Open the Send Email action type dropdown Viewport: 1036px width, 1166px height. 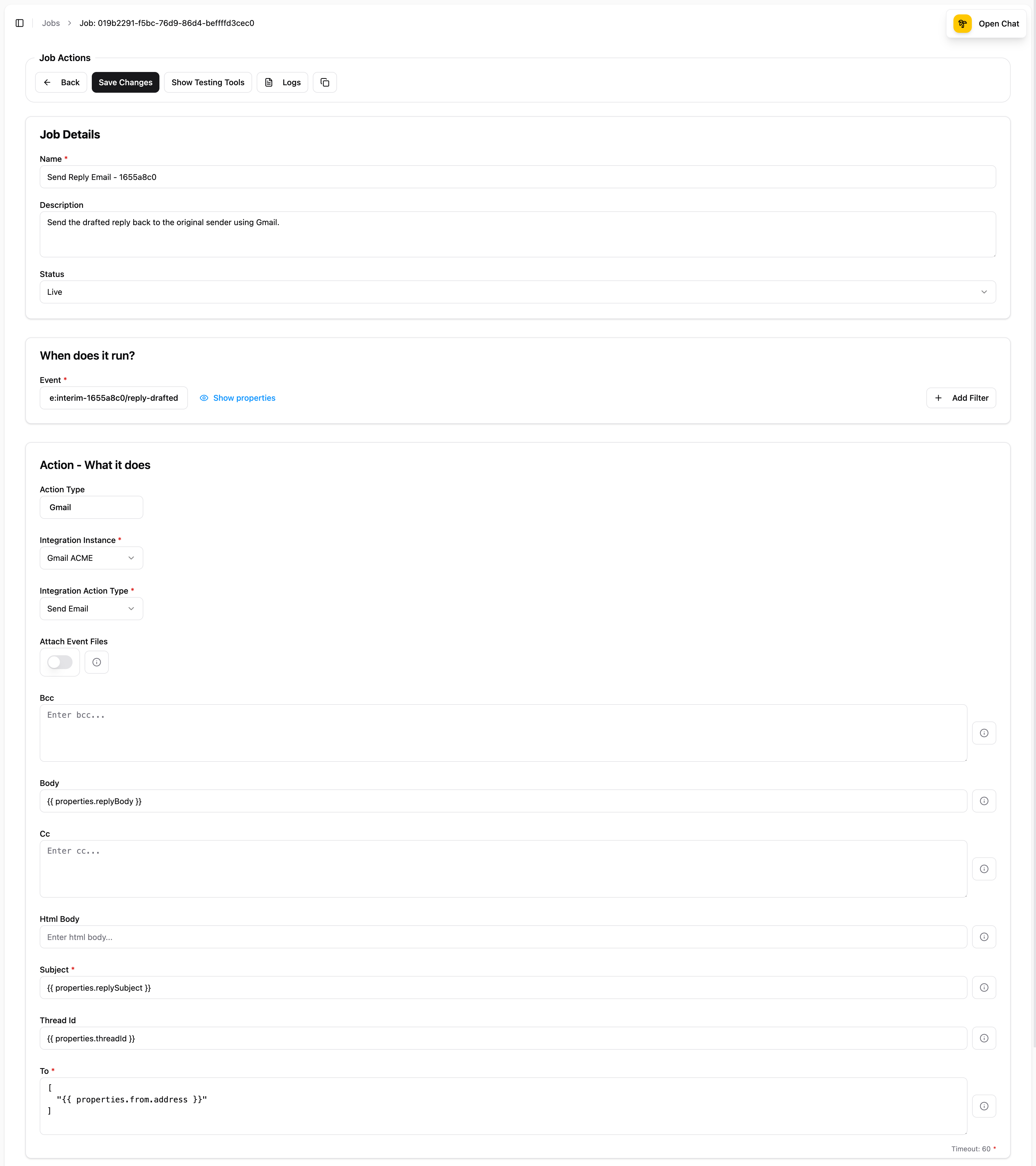click(x=91, y=608)
